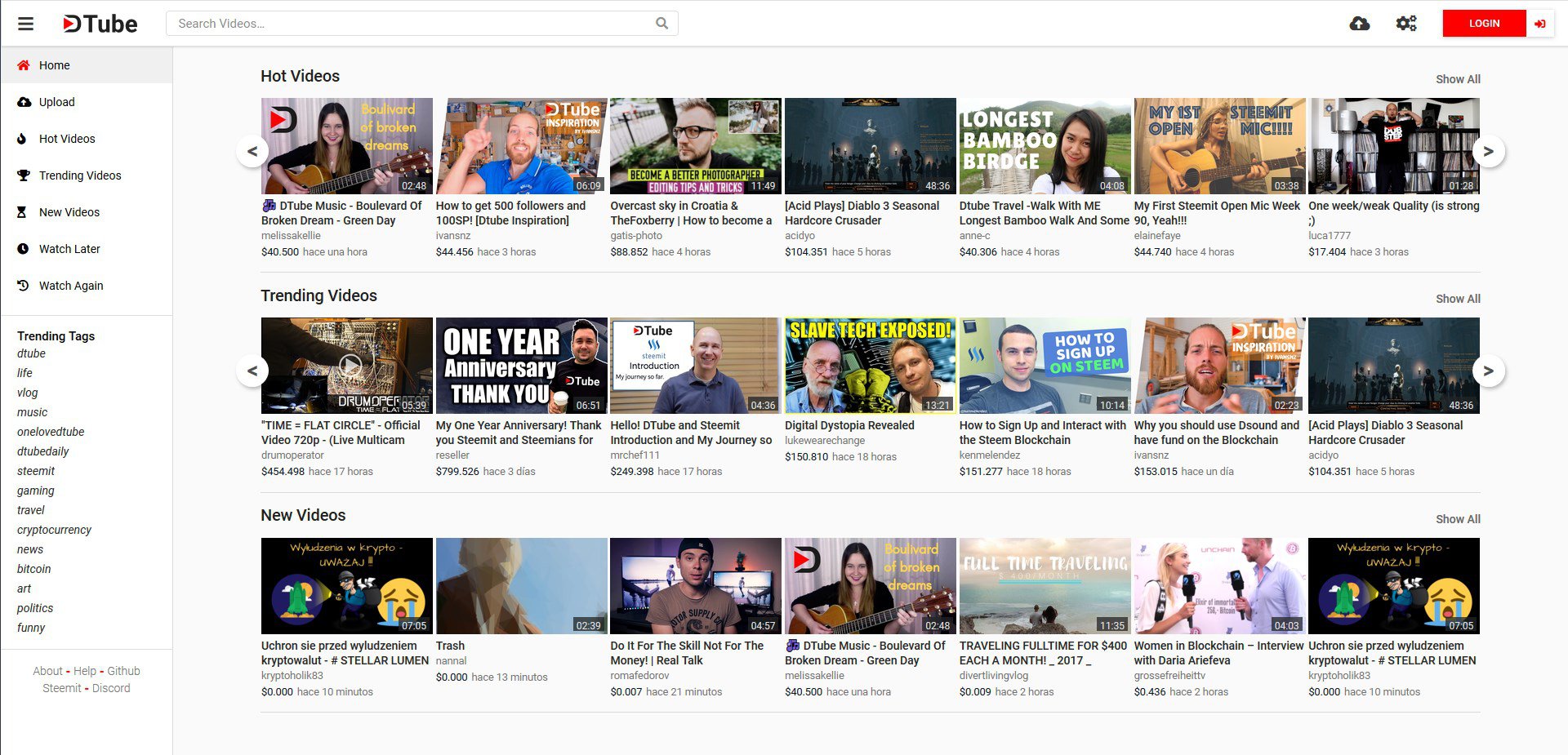Click the Github footer link
Image resolution: width=1568 pixels, height=755 pixels.
click(123, 671)
